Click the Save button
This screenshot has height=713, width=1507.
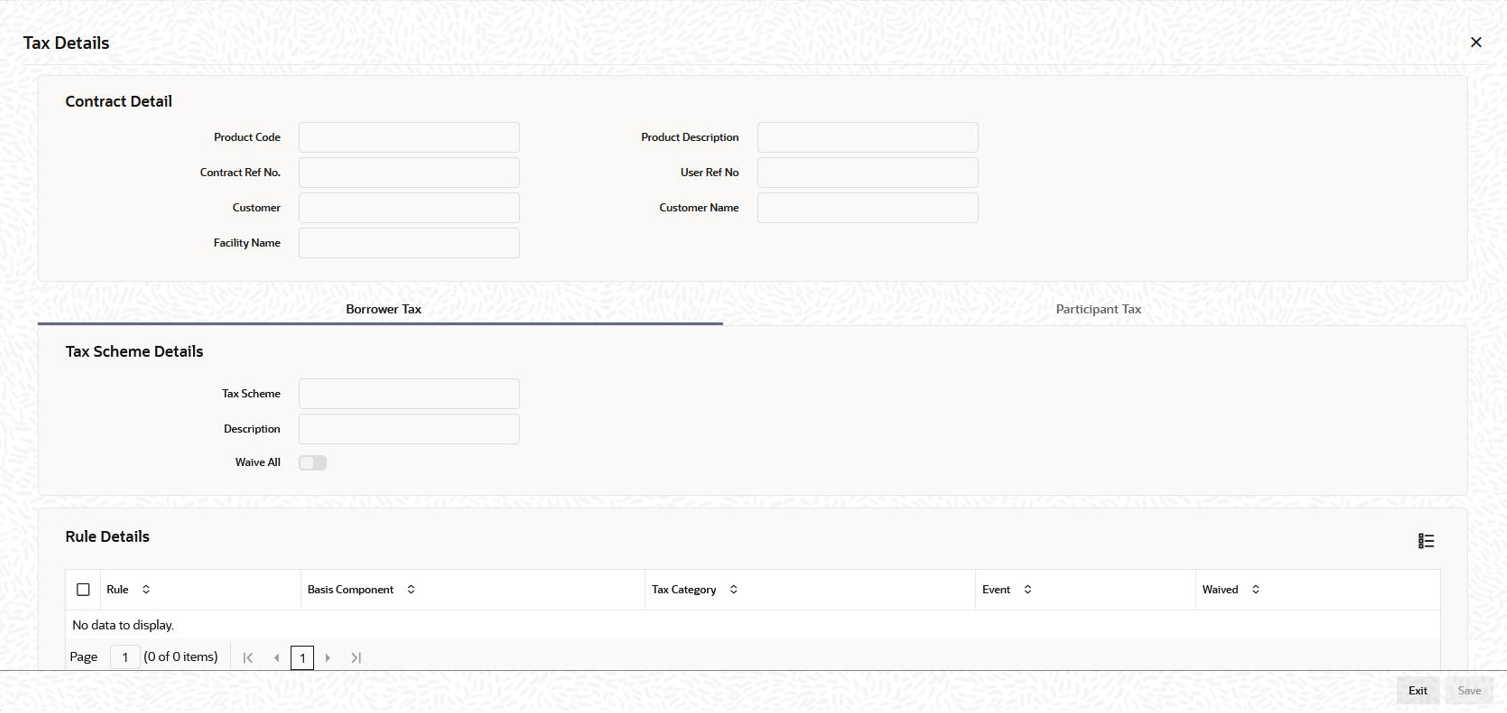[x=1469, y=691]
